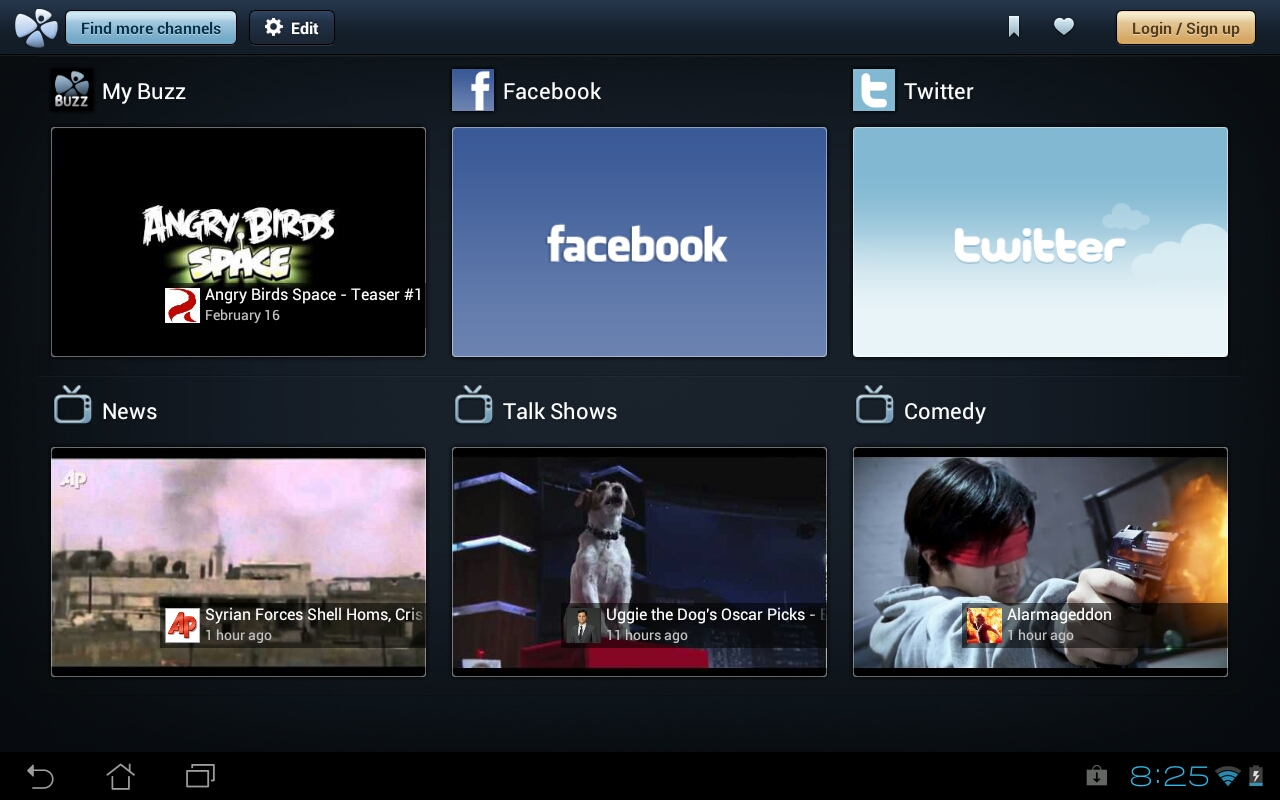Viewport: 1280px width, 800px height.
Task: Open the twitter channel thumbnail
Action: pos(1040,242)
